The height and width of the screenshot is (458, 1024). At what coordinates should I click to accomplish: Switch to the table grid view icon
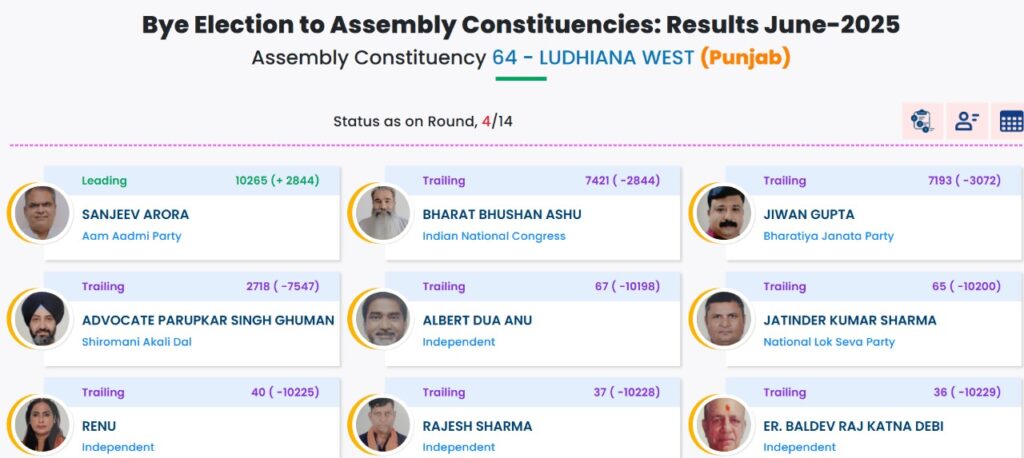click(x=1009, y=121)
